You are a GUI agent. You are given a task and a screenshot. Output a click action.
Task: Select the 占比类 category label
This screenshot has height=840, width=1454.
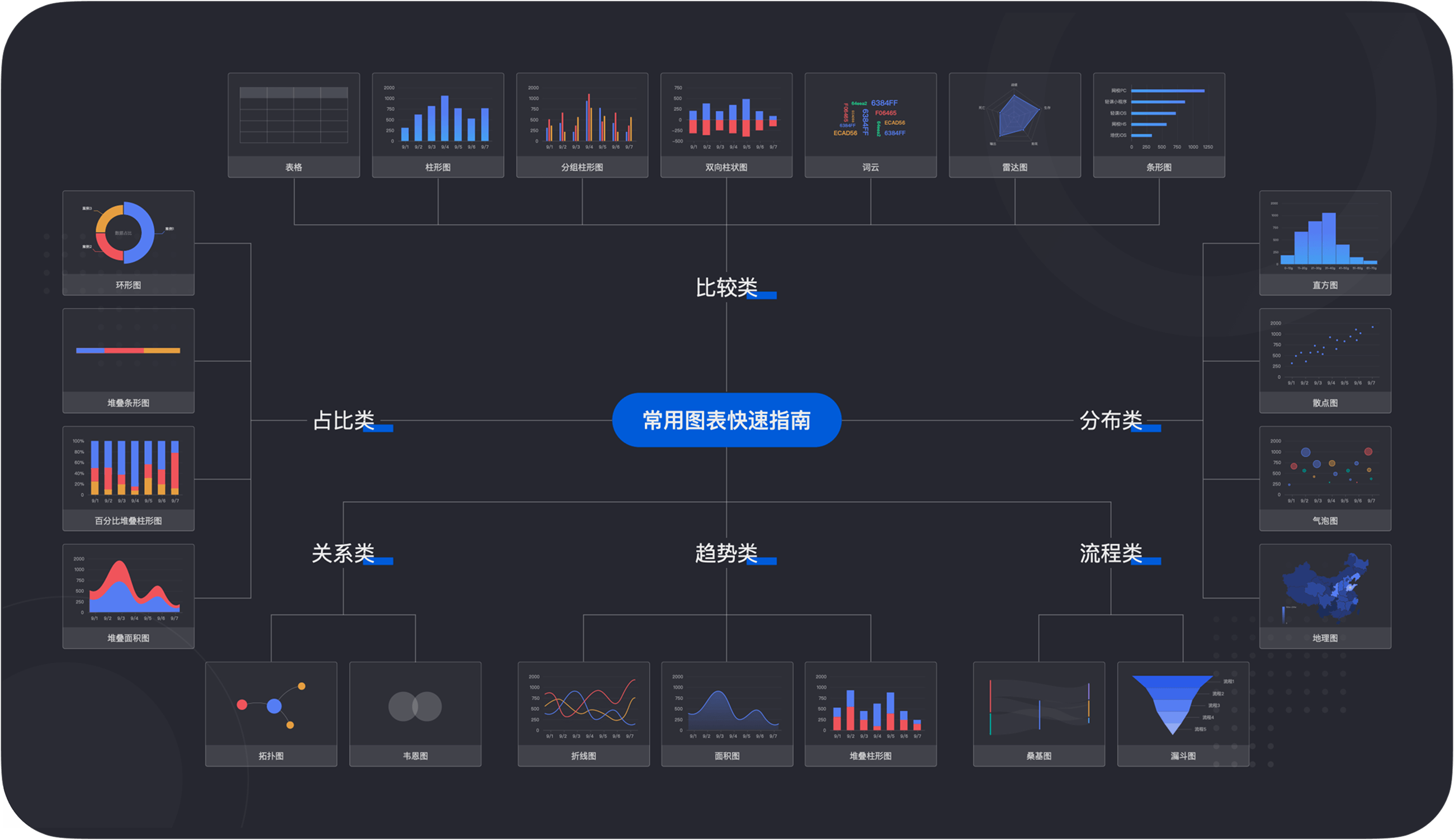pyautogui.click(x=343, y=420)
